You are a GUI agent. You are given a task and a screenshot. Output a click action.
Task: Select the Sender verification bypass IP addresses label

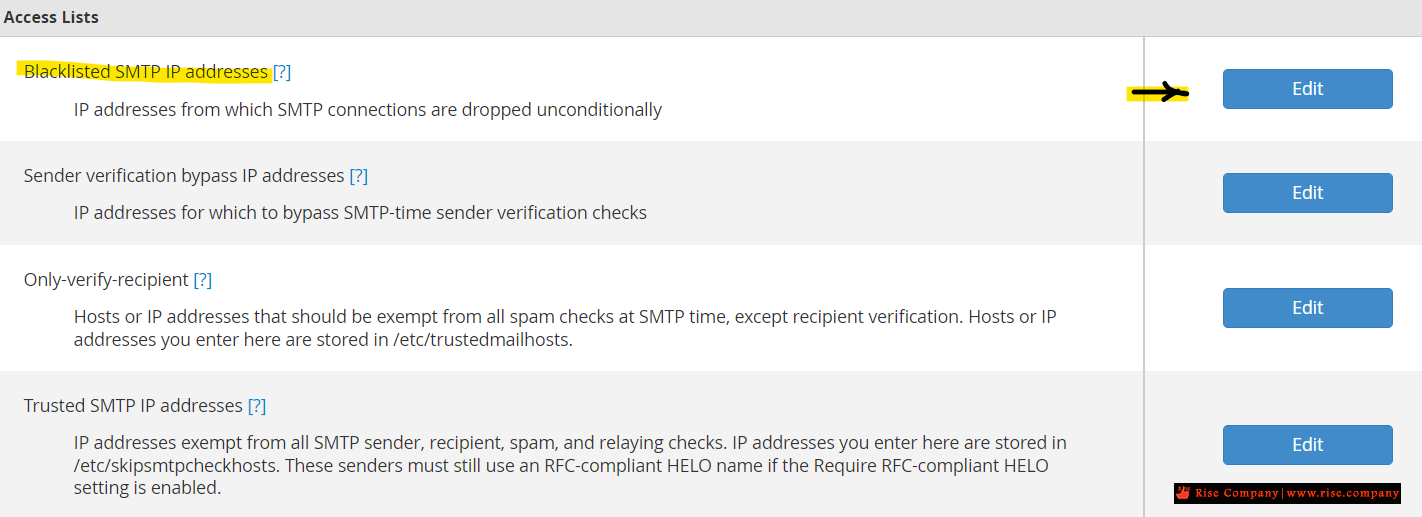[184, 176]
